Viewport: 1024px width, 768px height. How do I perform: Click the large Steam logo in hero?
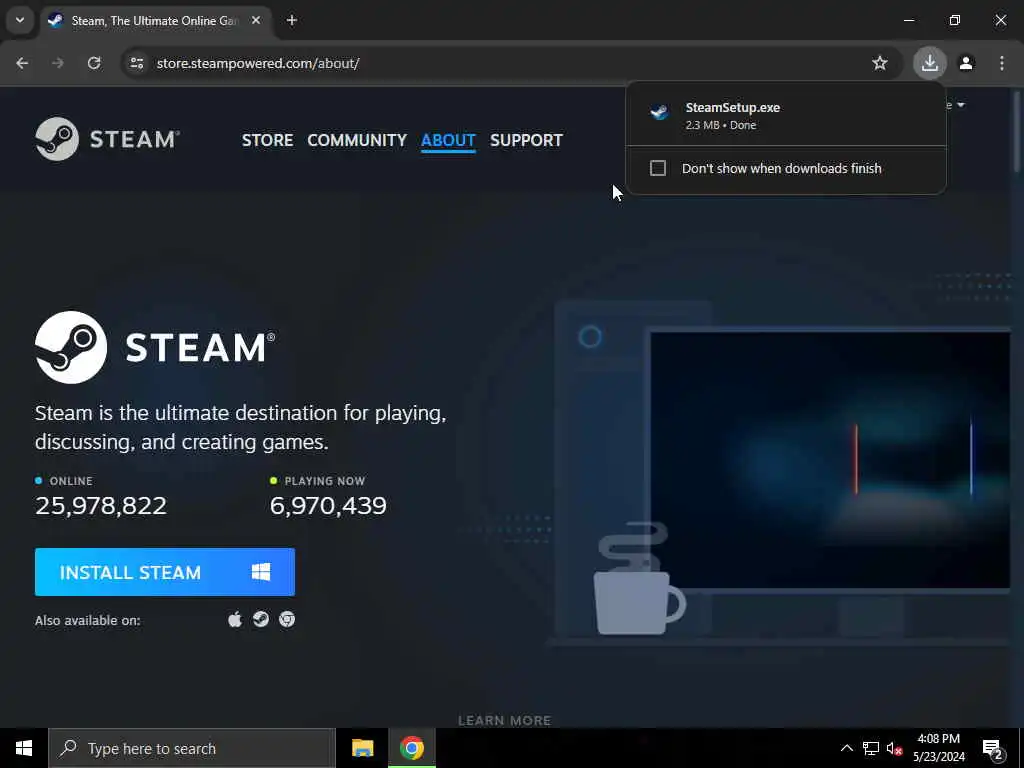(x=155, y=347)
